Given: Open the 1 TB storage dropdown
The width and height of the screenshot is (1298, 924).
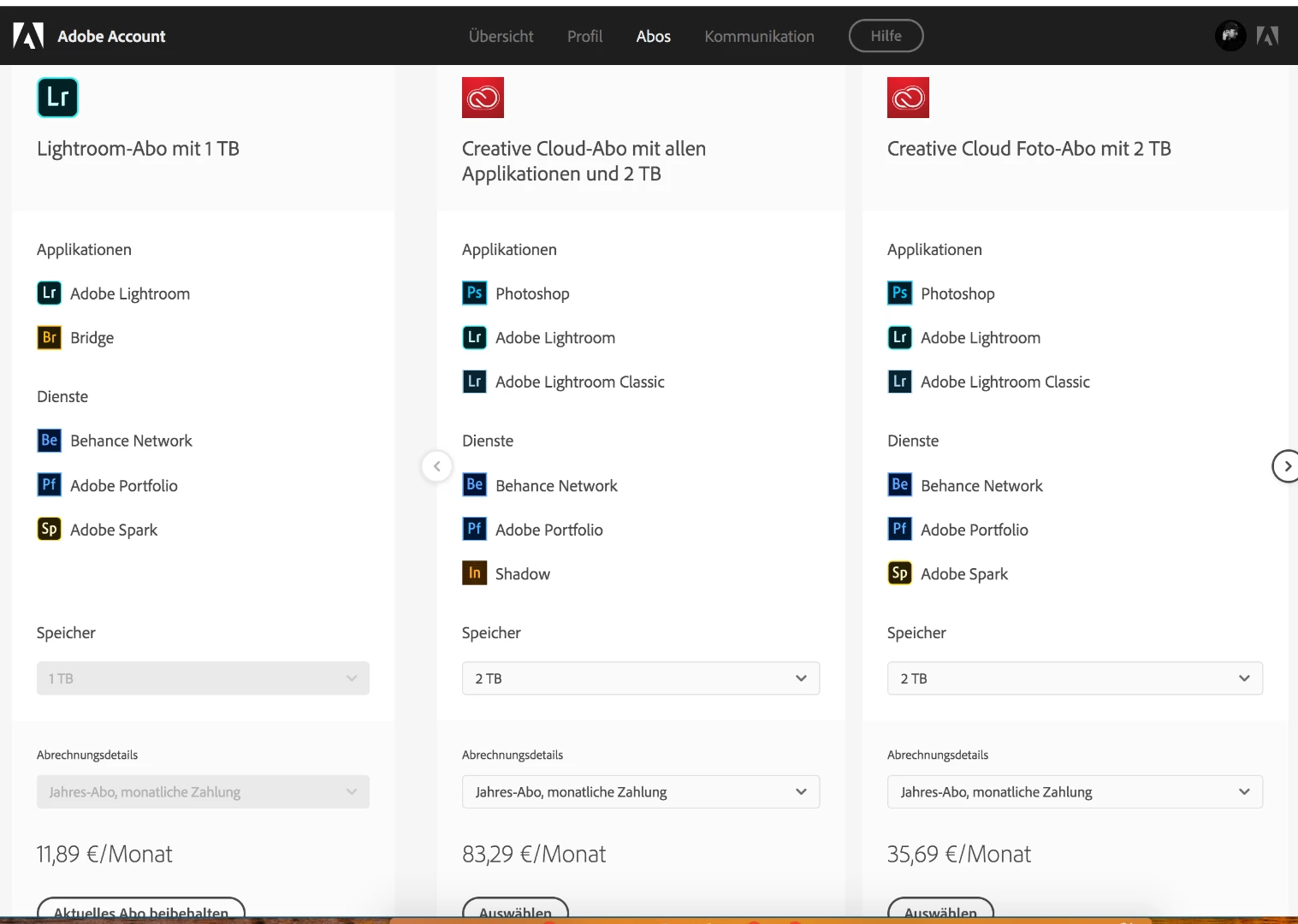Looking at the screenshot, I should coord(203,678).
